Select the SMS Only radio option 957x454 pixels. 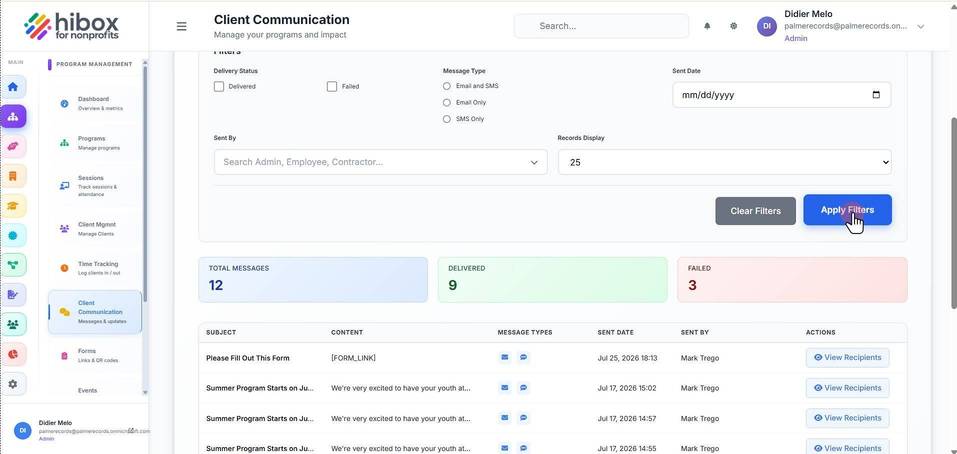coord(447,119)
